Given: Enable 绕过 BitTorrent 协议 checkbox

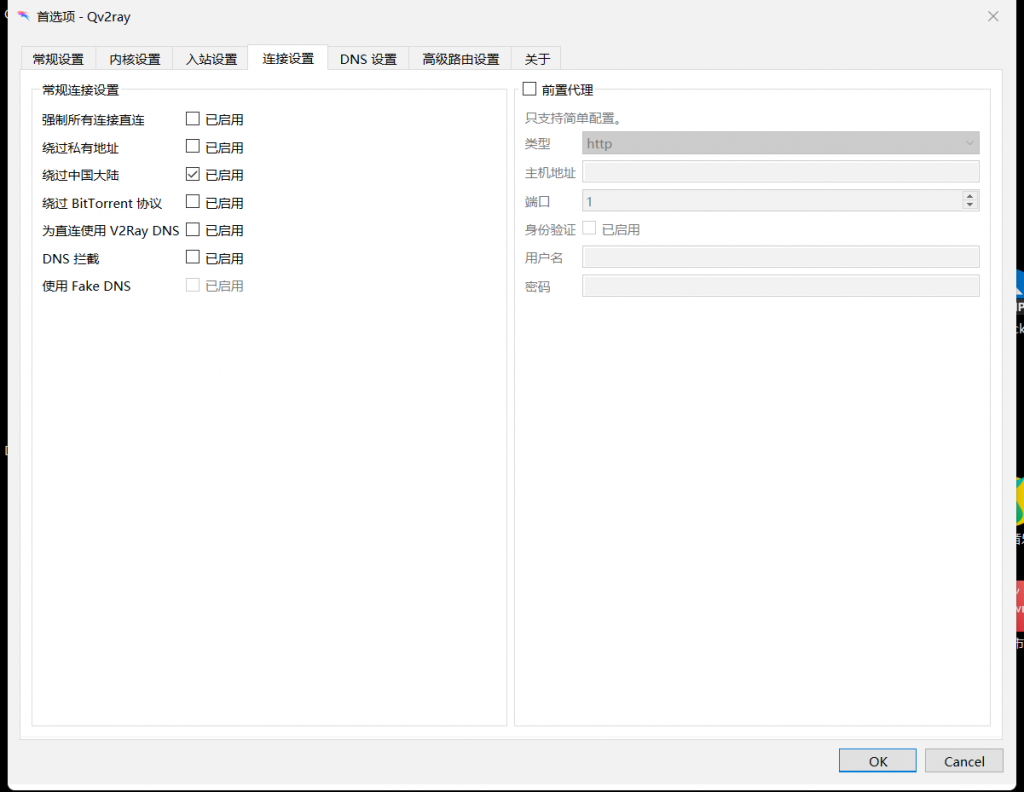Looking at the screenshot, I should click(193, 202).
